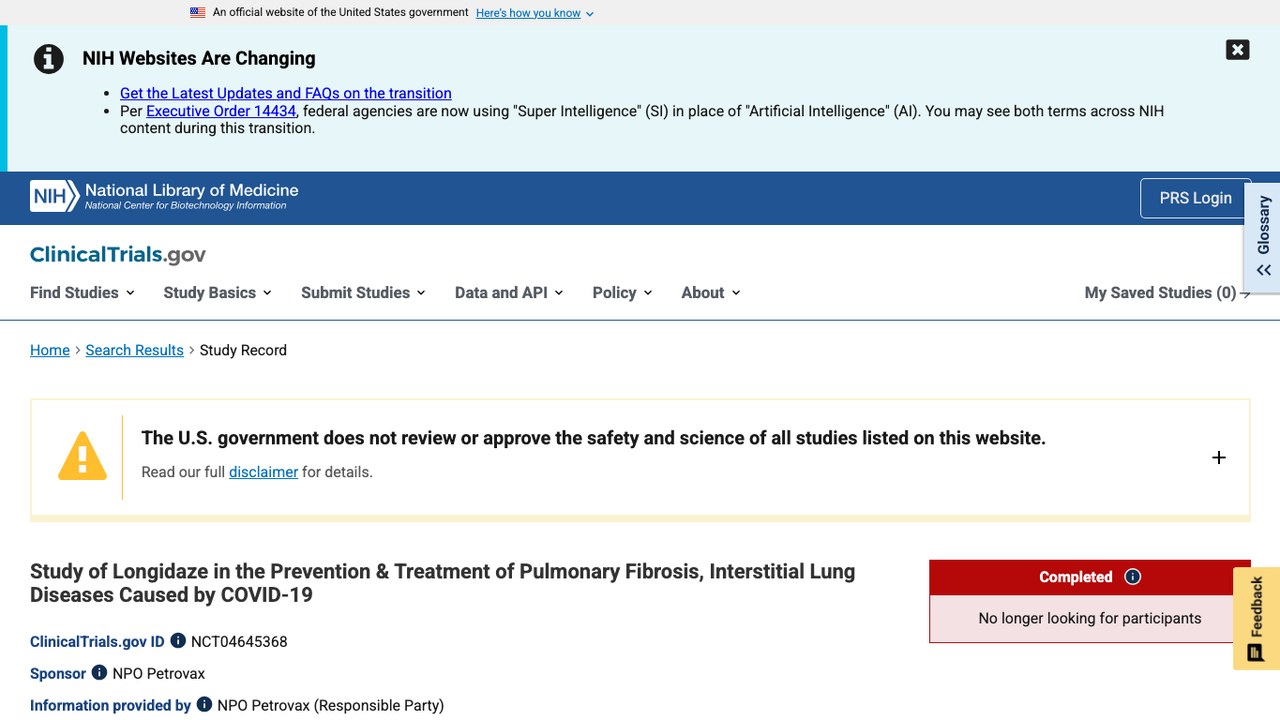Expand the disclaimer notice with plus icon
Viewport: 1280px width, 720px height.
pos(1219,458)
